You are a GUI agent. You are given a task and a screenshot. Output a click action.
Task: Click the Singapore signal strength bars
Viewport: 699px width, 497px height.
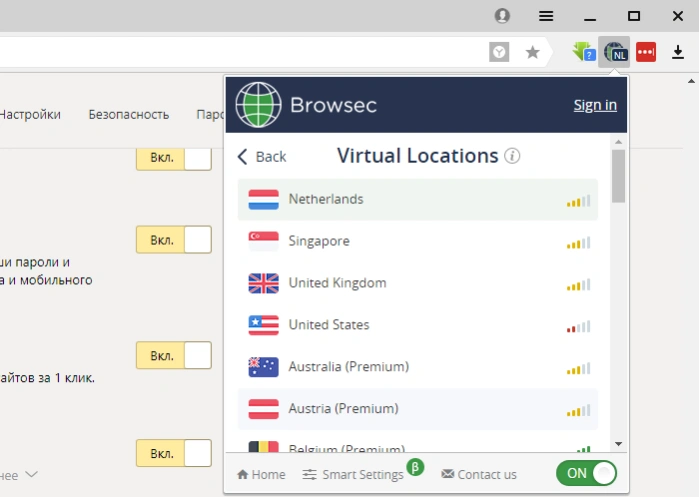tap(578, 243)
